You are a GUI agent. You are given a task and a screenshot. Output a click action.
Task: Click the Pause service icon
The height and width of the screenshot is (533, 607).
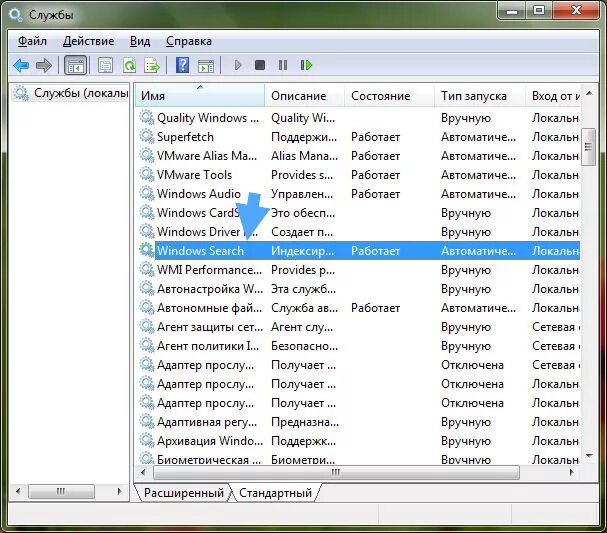[x=283, y=65]
